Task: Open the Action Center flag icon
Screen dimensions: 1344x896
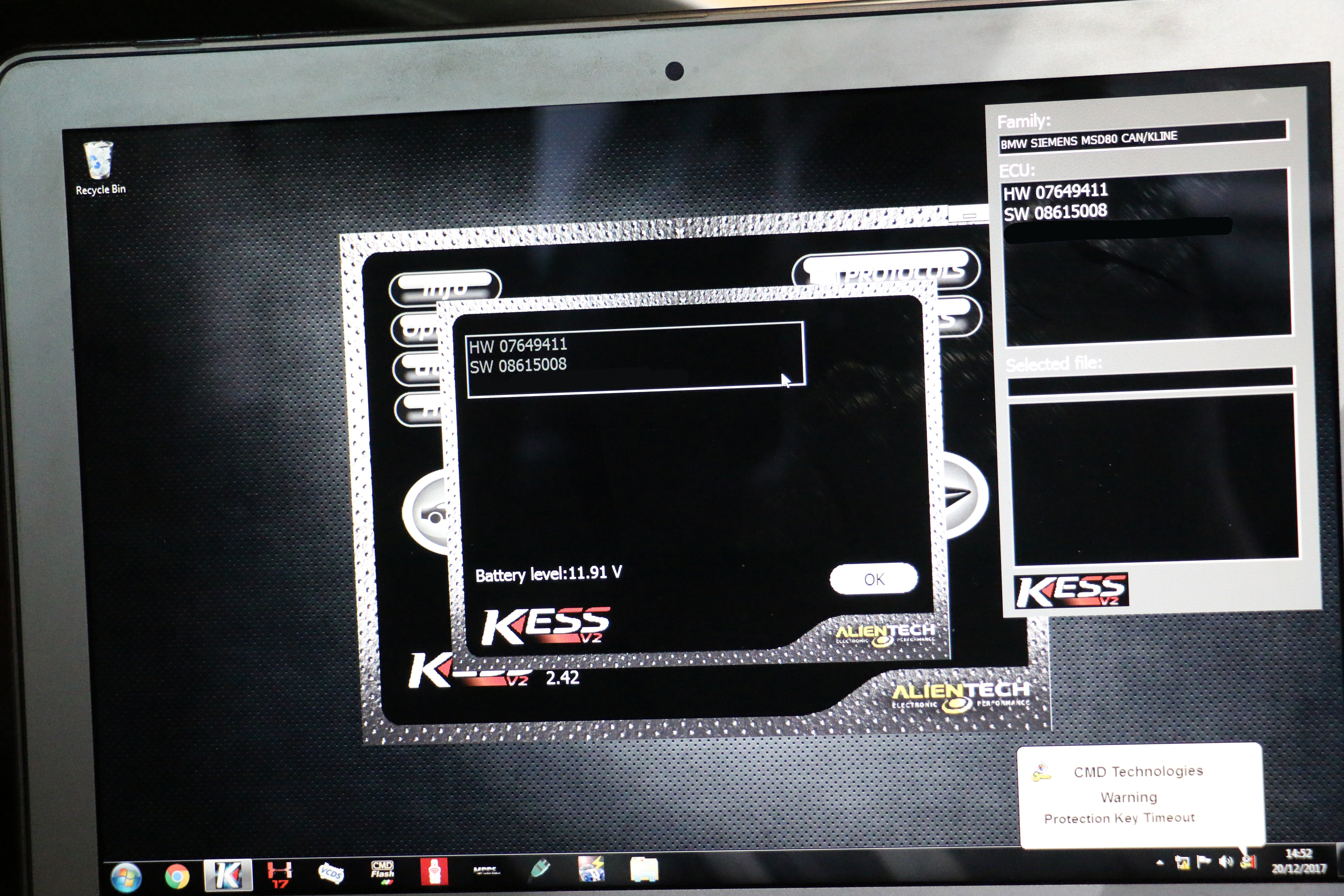Action: tap(1204, 861)
